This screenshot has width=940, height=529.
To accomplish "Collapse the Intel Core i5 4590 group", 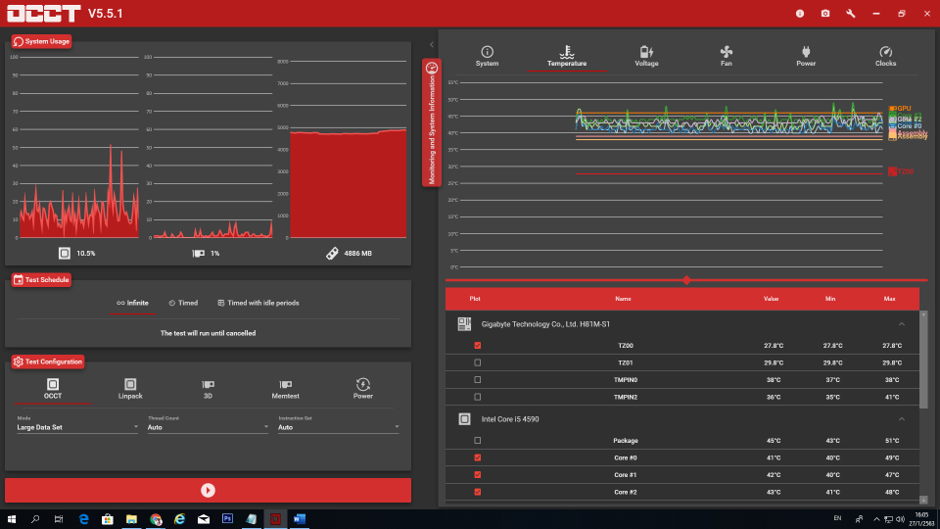I will click(902, 419).
